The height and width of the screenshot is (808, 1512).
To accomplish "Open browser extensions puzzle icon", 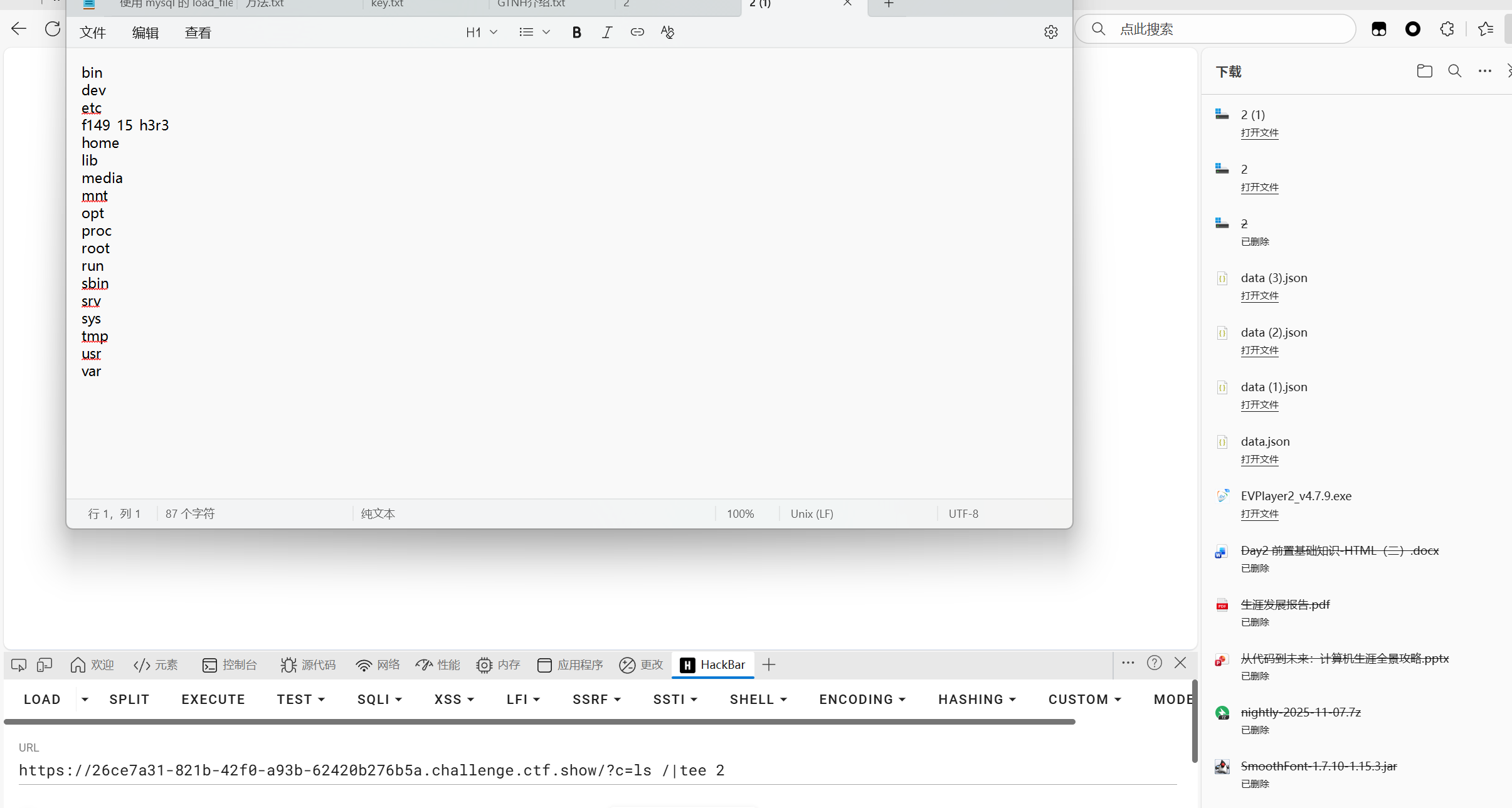I will click(1447, 29).
